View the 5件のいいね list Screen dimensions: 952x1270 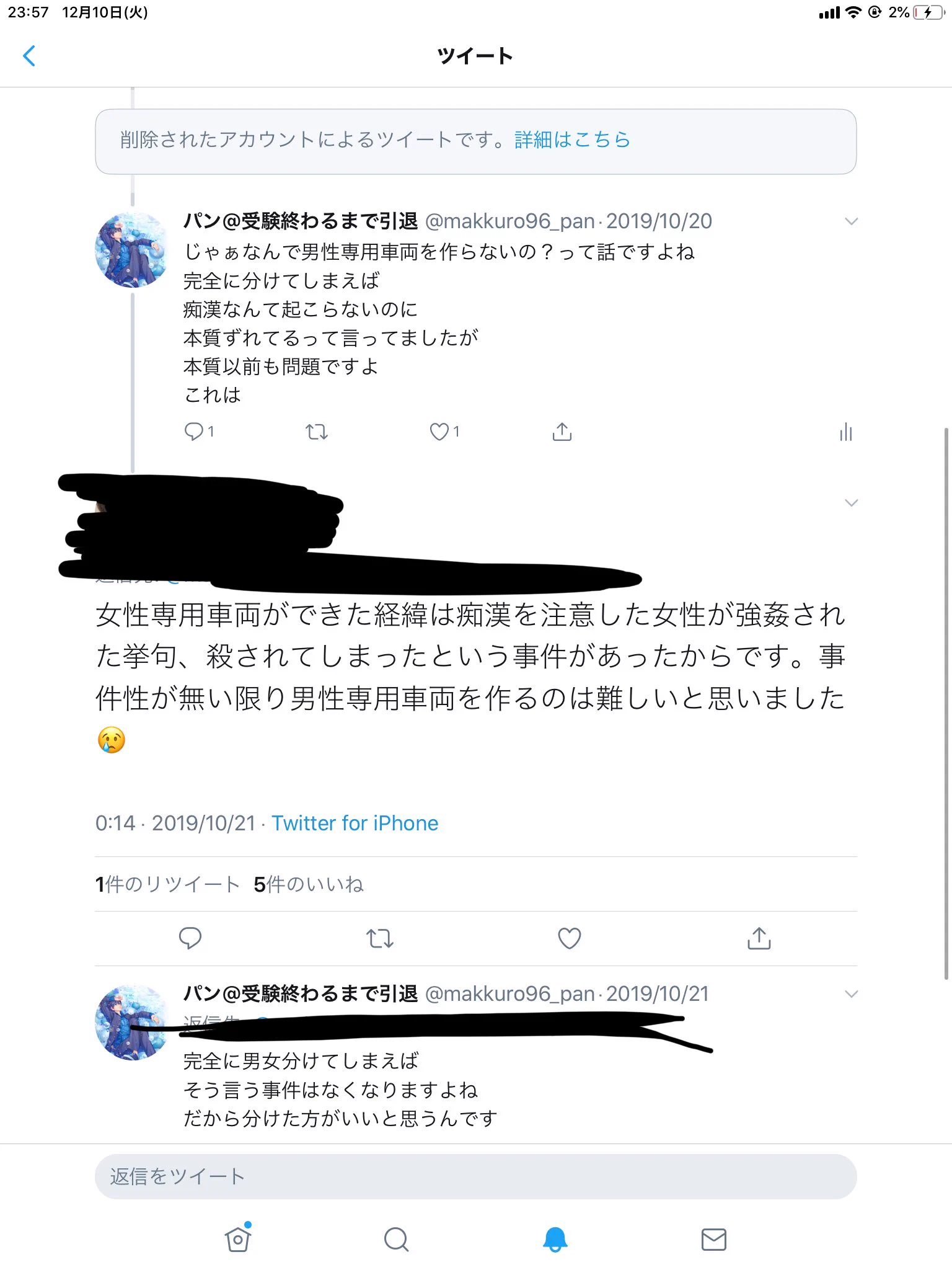tap(309, 884)
